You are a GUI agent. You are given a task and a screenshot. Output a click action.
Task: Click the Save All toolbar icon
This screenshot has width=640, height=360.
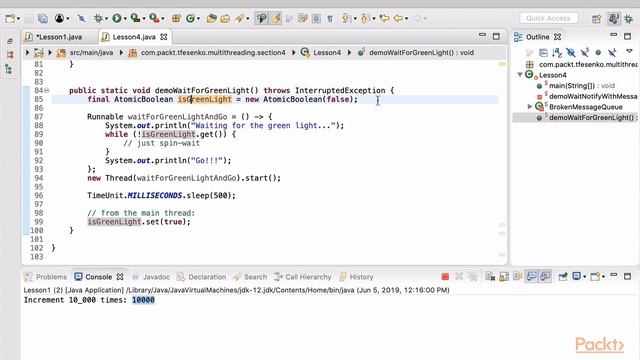pos(42,18)
